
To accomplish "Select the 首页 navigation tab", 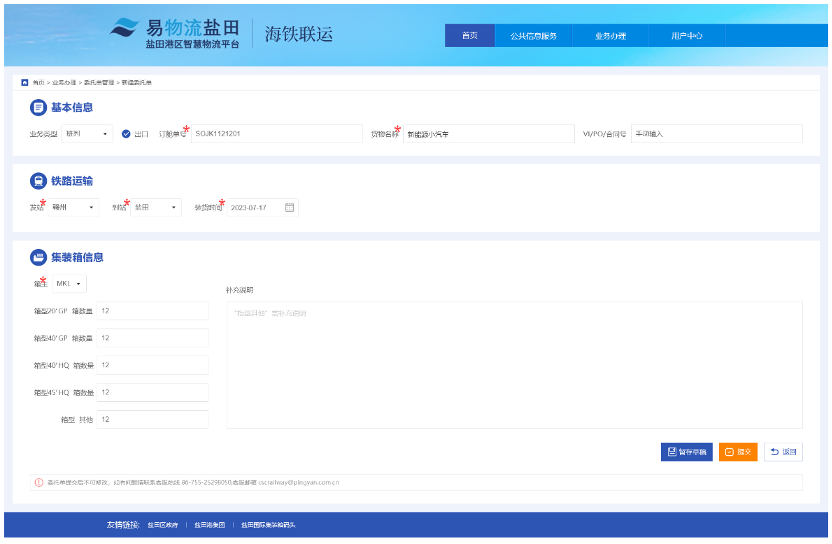I will [x=470, y=36].
